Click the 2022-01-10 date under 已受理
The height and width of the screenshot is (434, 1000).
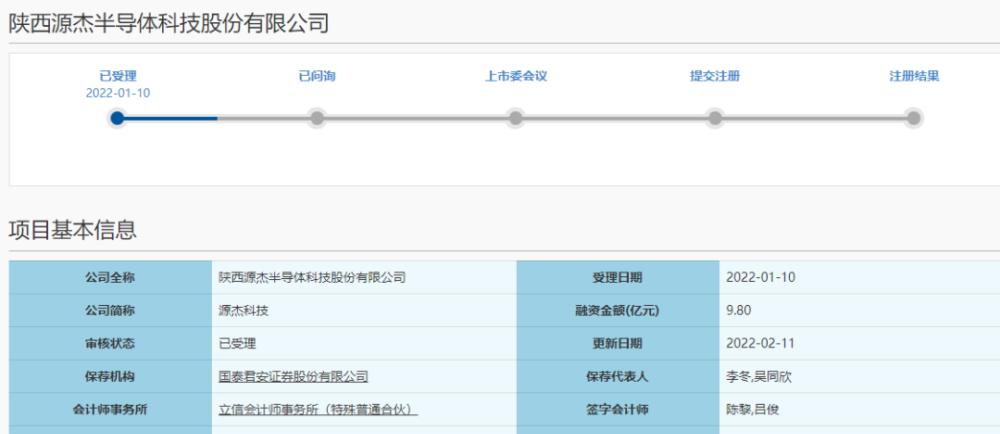pyautogui.click(x=118, y=93)
